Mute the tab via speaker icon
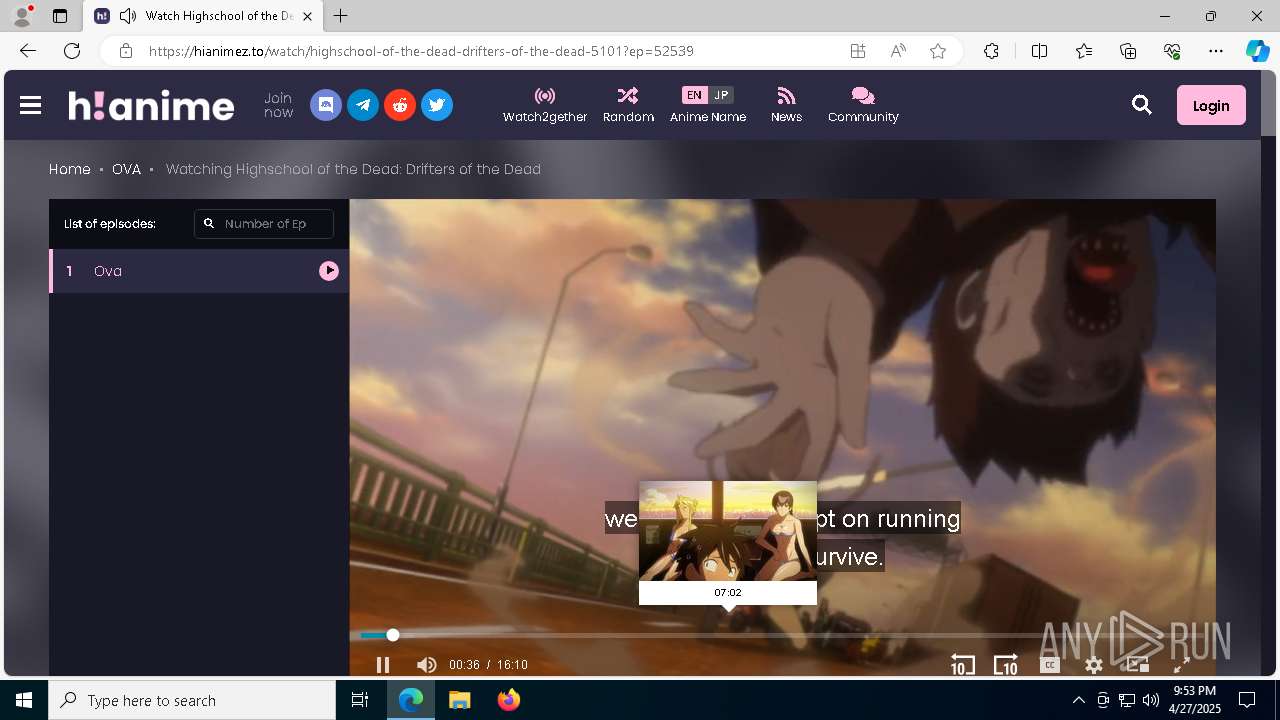Image resolution: width=1280 pixels, height=720 pixels. 128,16
